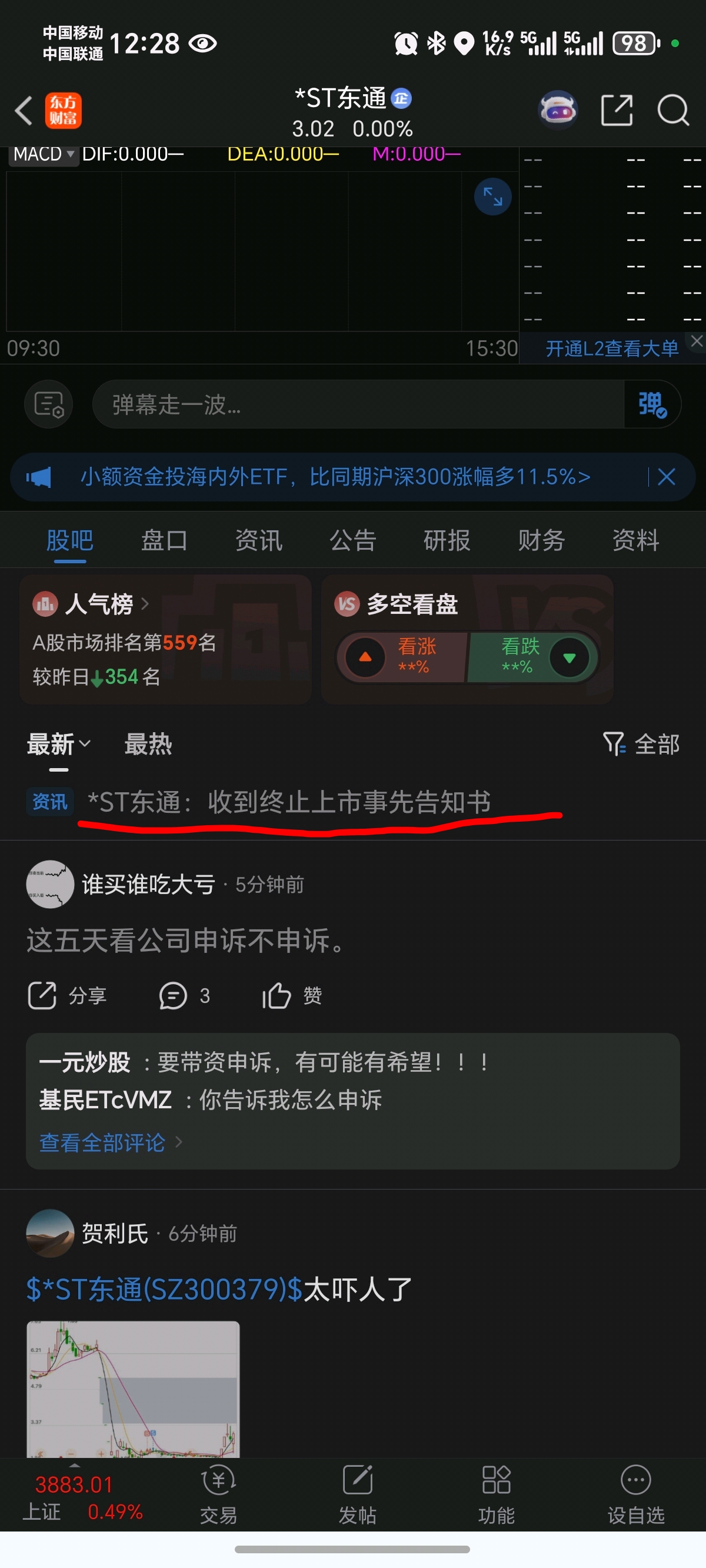Open comments bubble icon with 3
The width and height of the screenshot is (706, 1568).
pyautogui.click(x=173, y=996)
